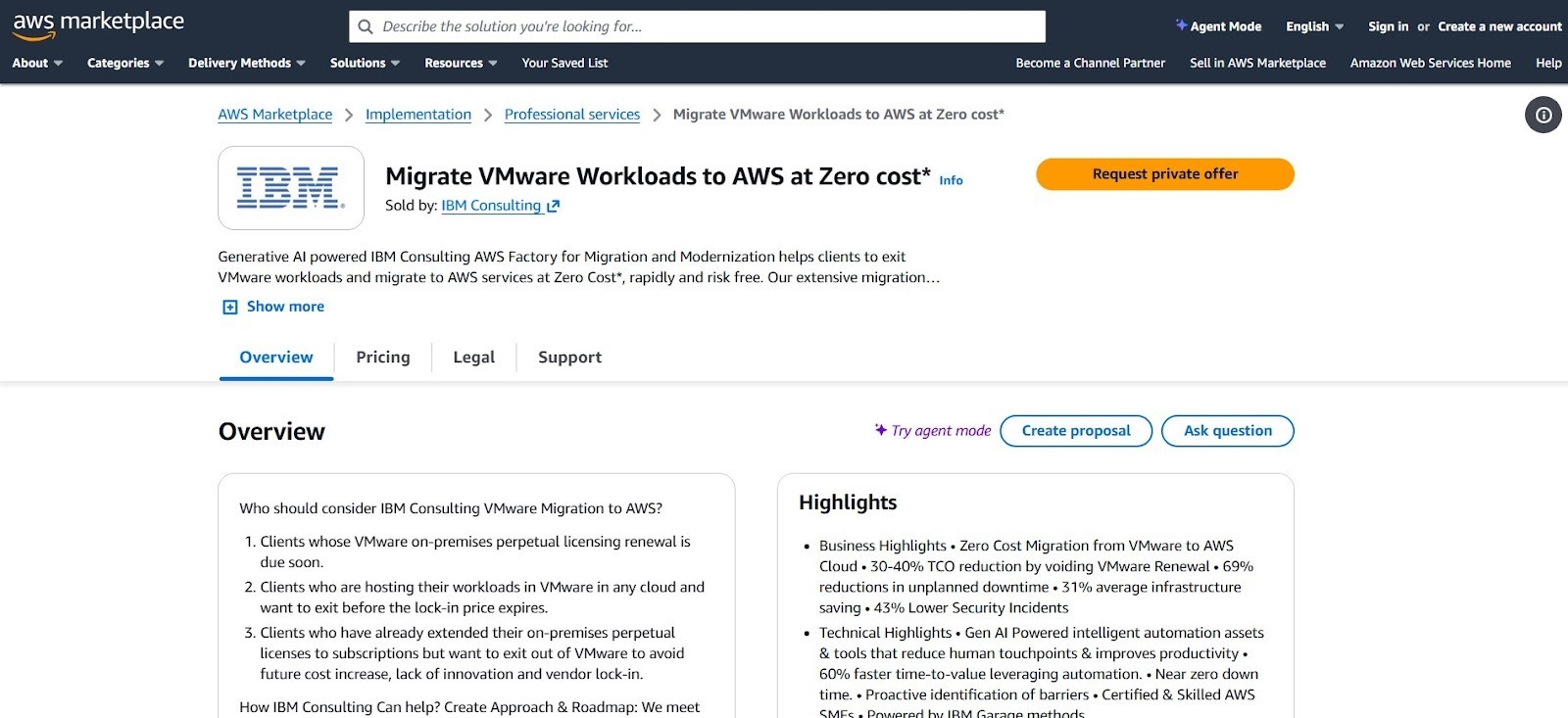Click the Implementation breadcrumb link

point(418,115)
